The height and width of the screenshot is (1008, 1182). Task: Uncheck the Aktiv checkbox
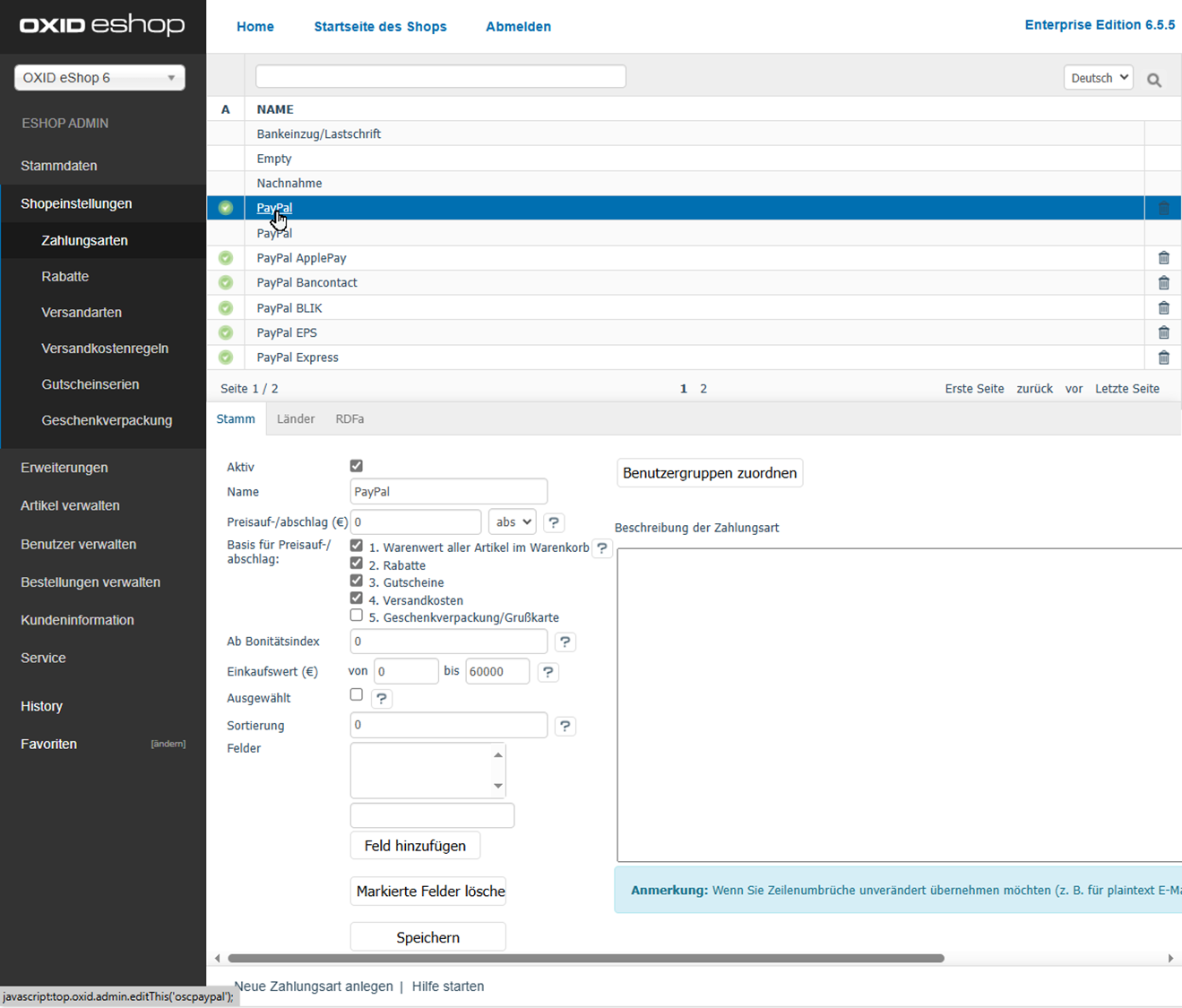point(357,466)
